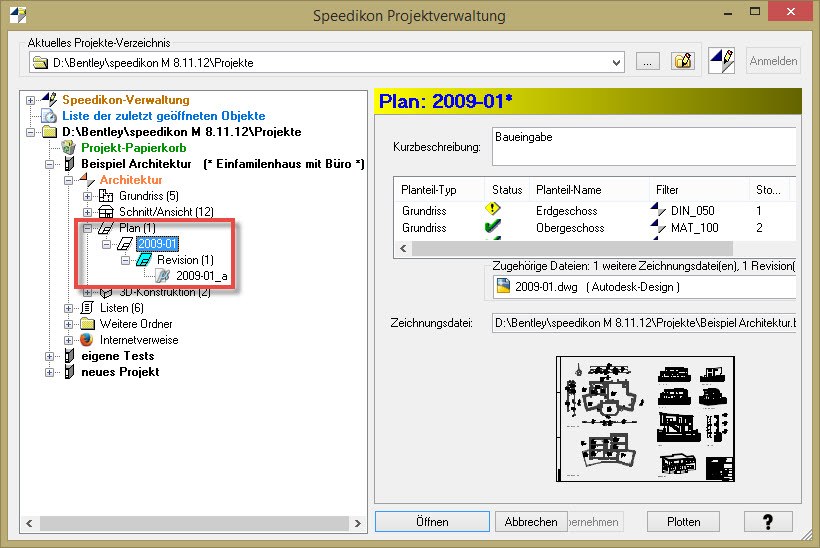Select the Erdgeschoss table cell
This screenshot has height=548, width=820.
tap(566, 211)
